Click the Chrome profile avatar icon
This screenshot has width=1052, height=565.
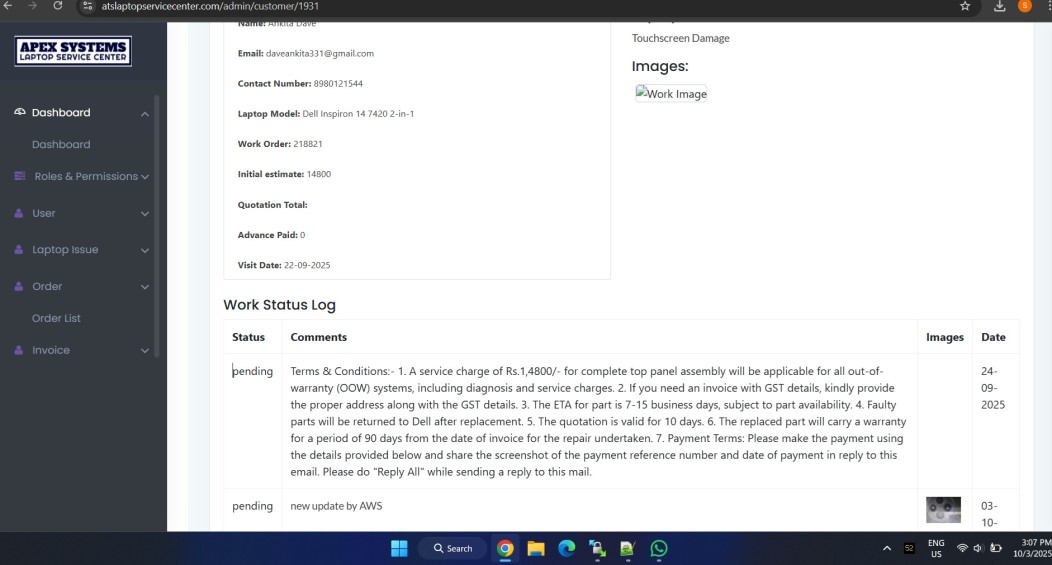pyautogui.click(x=1025, y=6)
